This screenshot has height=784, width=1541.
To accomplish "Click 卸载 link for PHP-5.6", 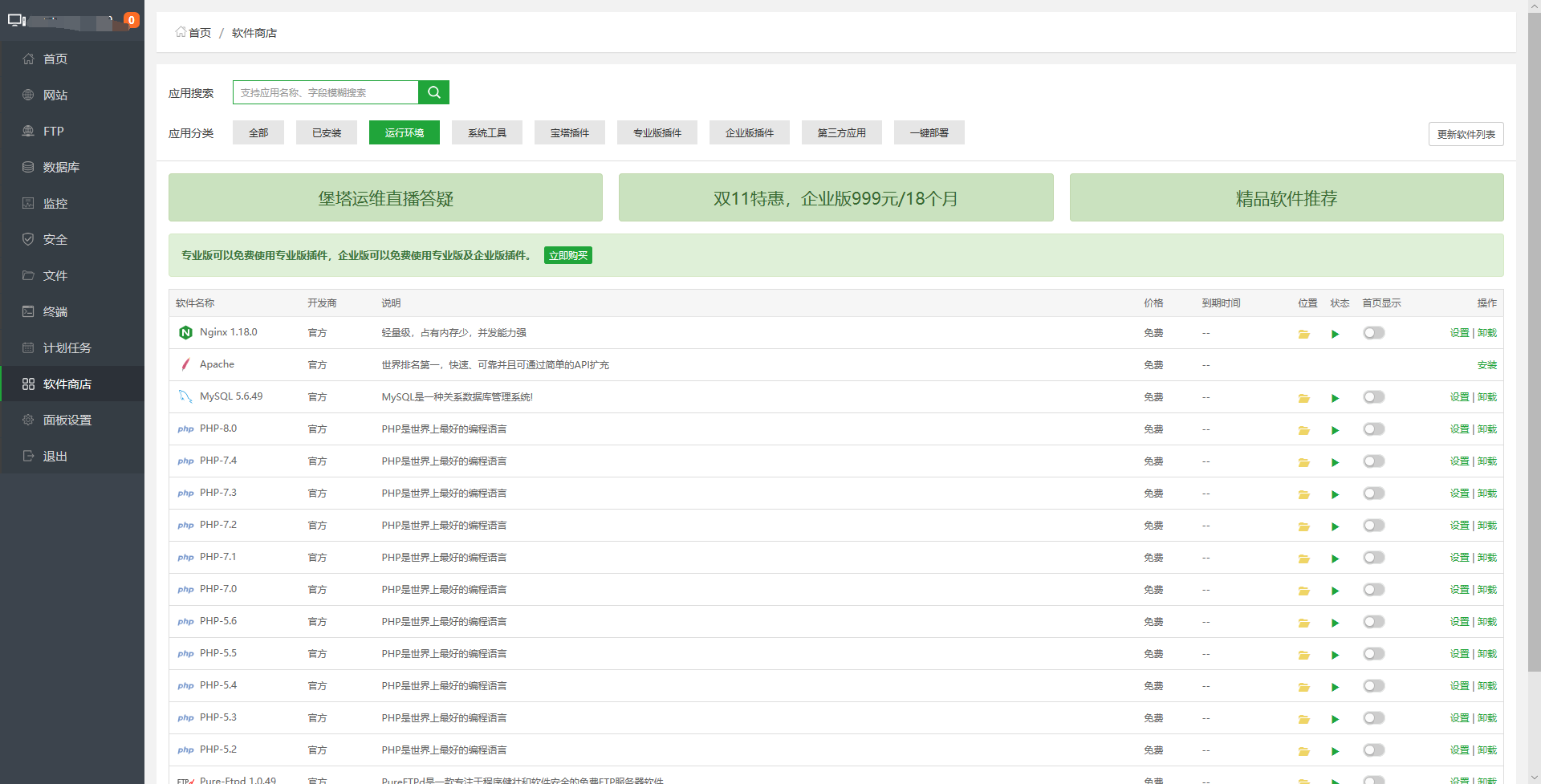I will [1487, 622].
